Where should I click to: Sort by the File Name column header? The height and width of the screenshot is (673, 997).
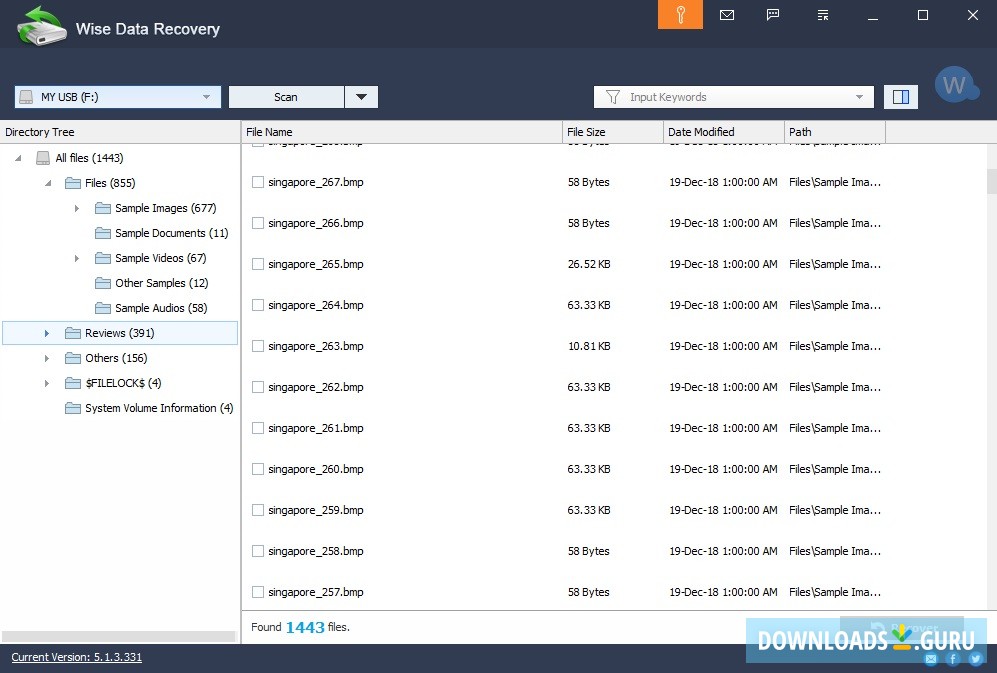[x=402, y=132]
